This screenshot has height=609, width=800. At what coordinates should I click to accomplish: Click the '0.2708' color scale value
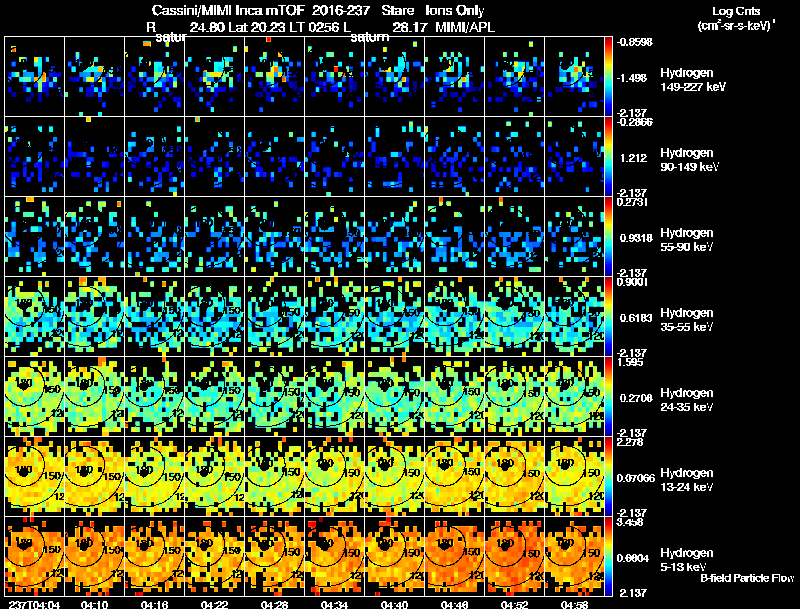point(636,398)
